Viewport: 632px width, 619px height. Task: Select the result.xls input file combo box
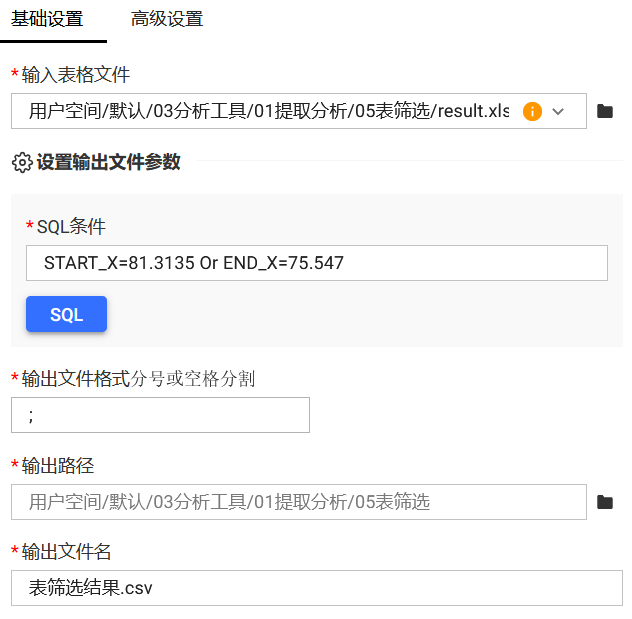(270, 111)
